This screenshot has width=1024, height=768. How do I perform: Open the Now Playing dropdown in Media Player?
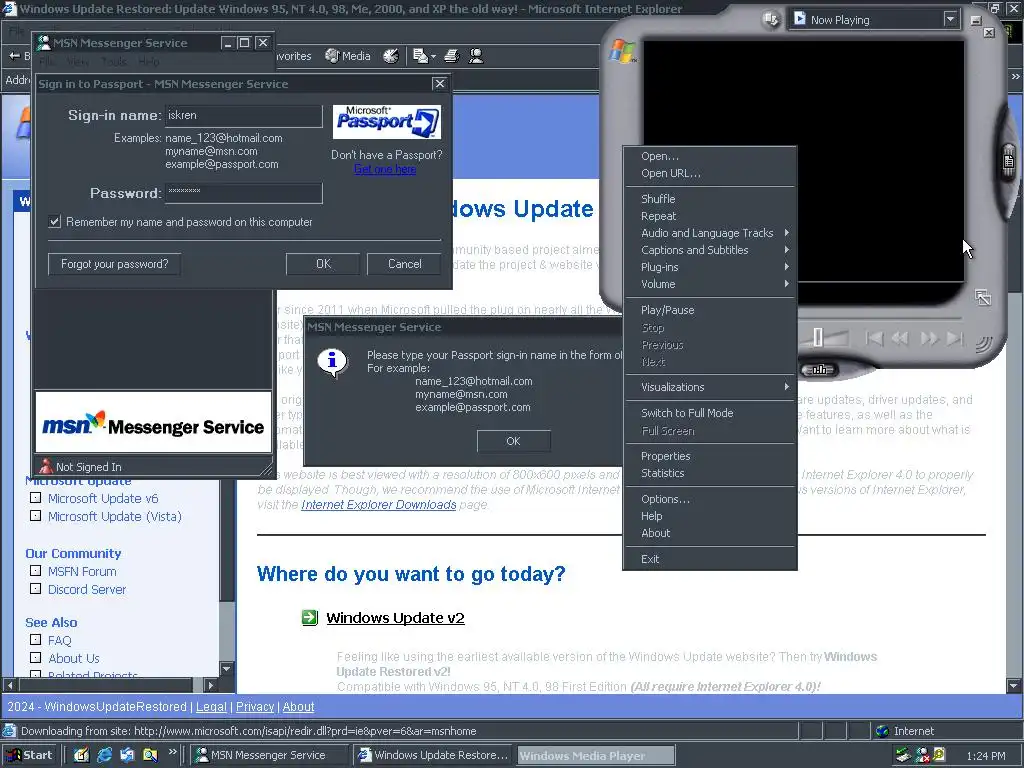click(950, 20)
